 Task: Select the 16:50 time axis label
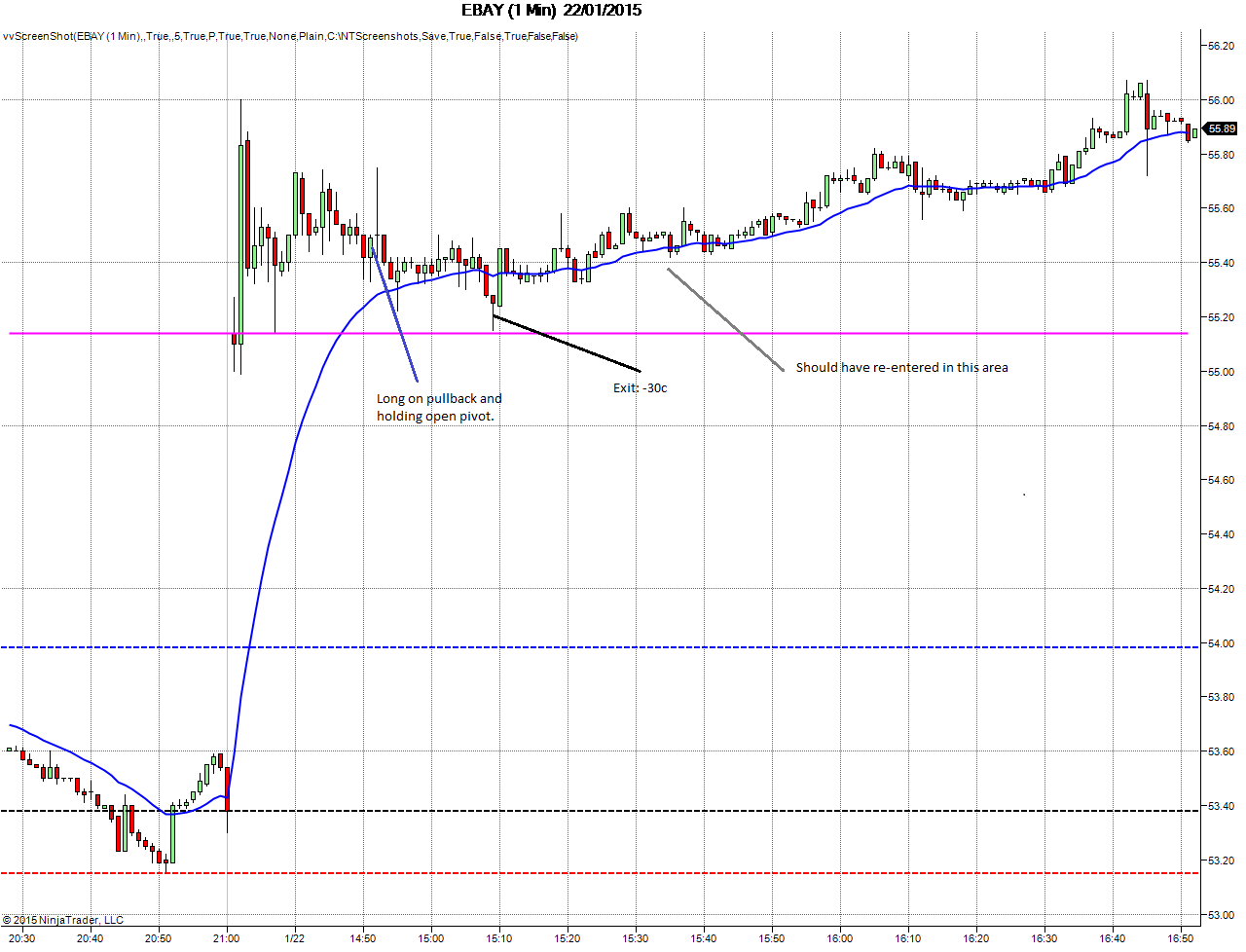tap(1181, 938)
